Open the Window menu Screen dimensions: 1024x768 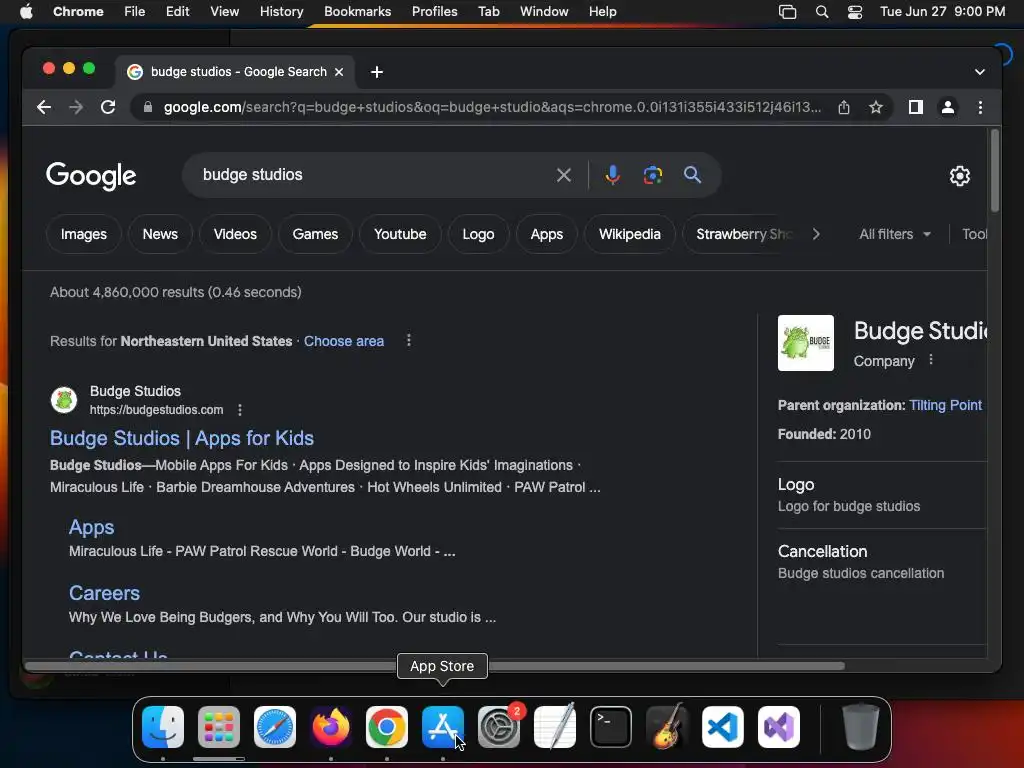coord(544,12)
